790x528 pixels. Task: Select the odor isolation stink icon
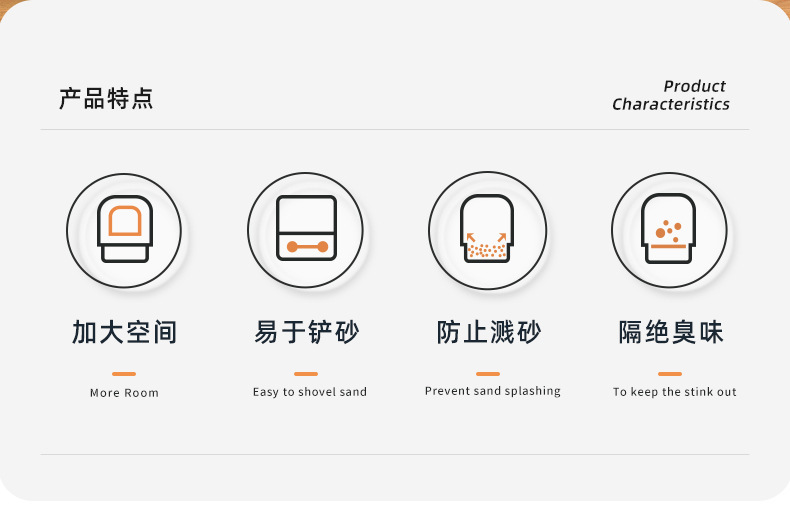(669, 230)
